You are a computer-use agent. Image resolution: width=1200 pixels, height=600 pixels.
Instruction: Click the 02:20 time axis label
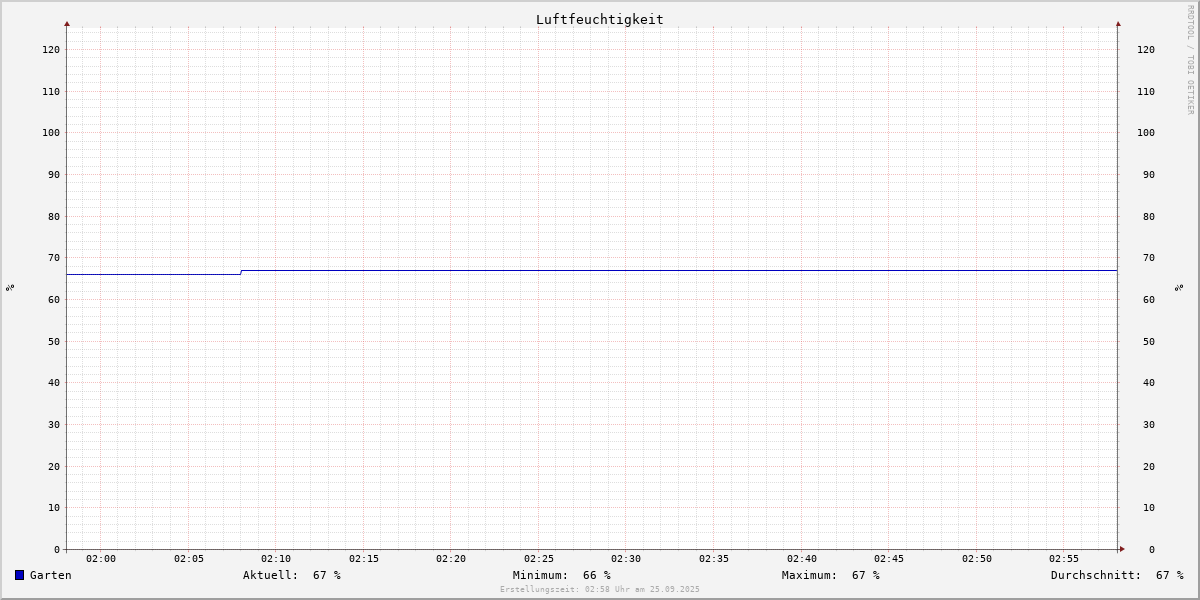[451, 558]
